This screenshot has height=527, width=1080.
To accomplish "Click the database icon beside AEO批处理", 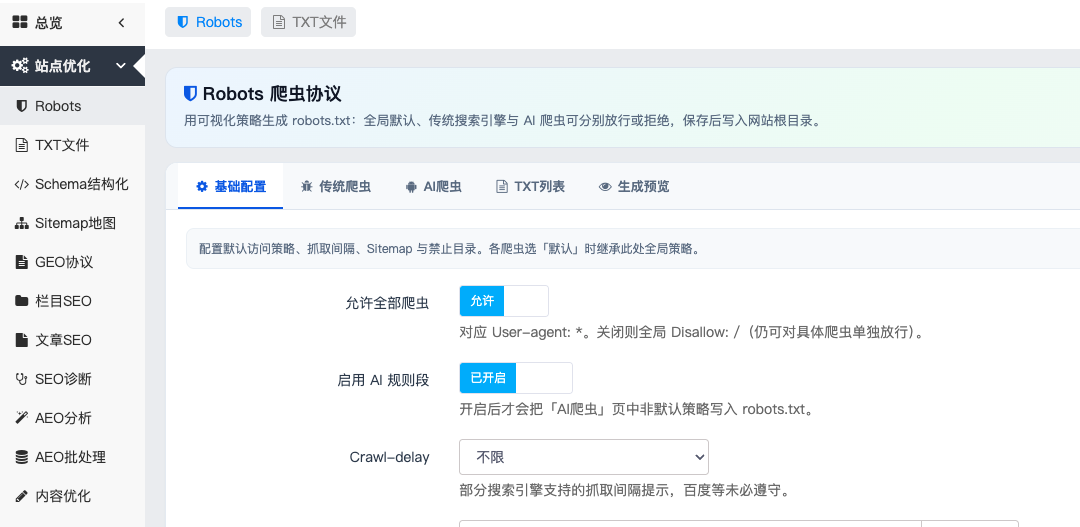I will tap(21, 457).
